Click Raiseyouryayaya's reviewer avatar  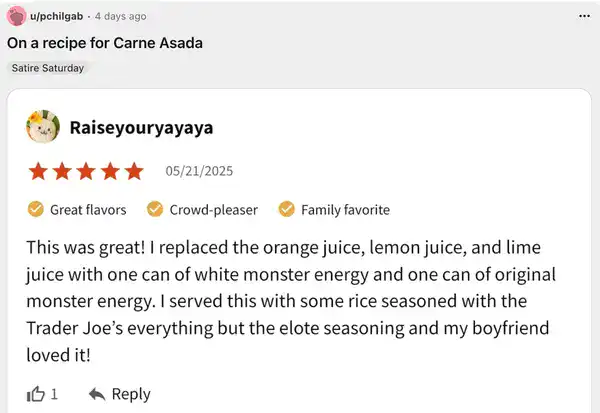(x=45, y=128)
